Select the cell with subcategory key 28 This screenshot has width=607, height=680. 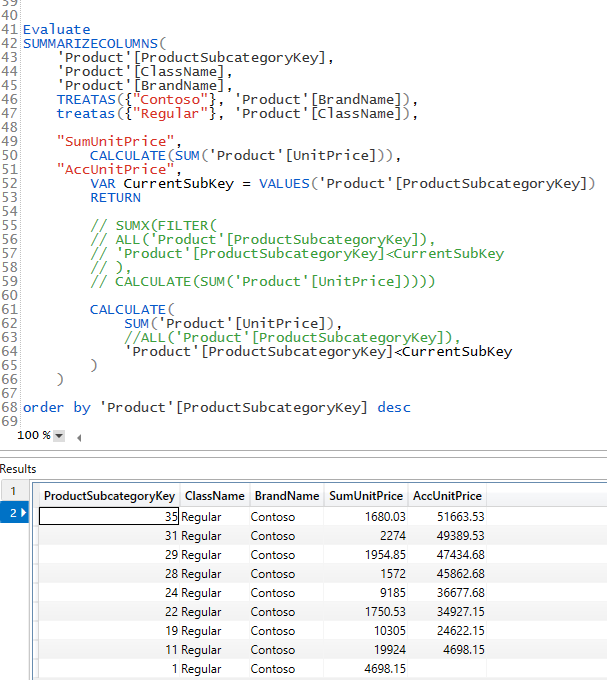(109, 574)
